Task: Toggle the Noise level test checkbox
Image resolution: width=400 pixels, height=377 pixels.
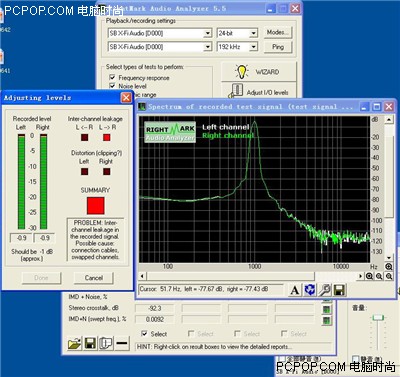Action: (112, 86)
